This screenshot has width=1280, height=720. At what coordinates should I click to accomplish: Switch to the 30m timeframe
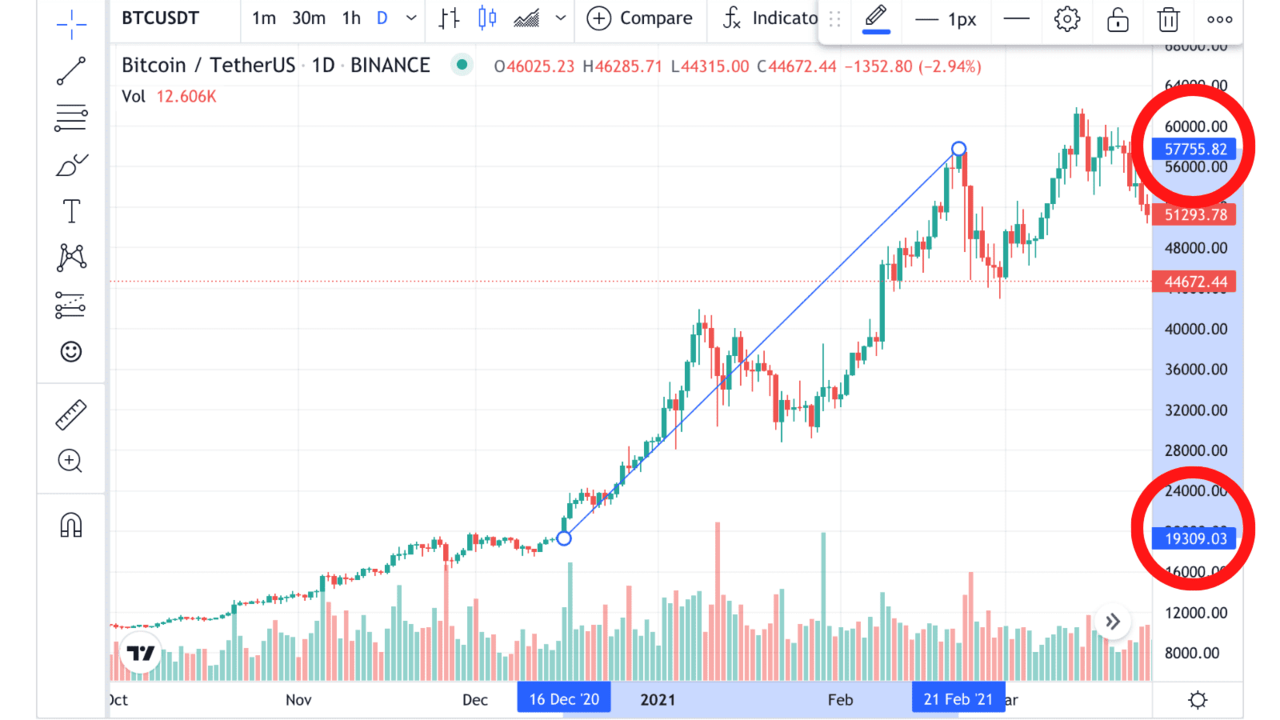[x=308, y=17]
